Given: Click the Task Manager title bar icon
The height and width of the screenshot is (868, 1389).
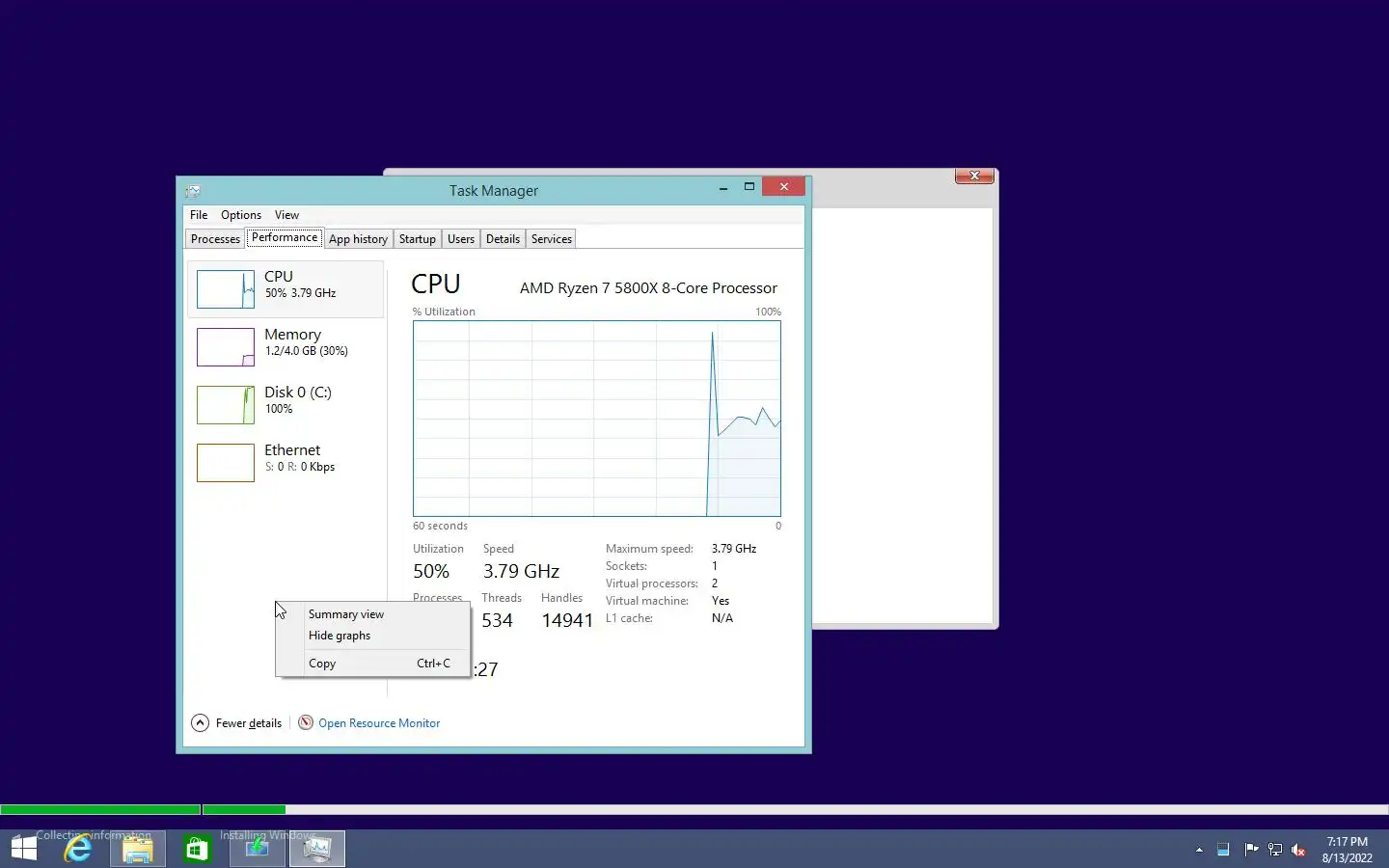Looking at the screenshot, I should click(193, 191).
